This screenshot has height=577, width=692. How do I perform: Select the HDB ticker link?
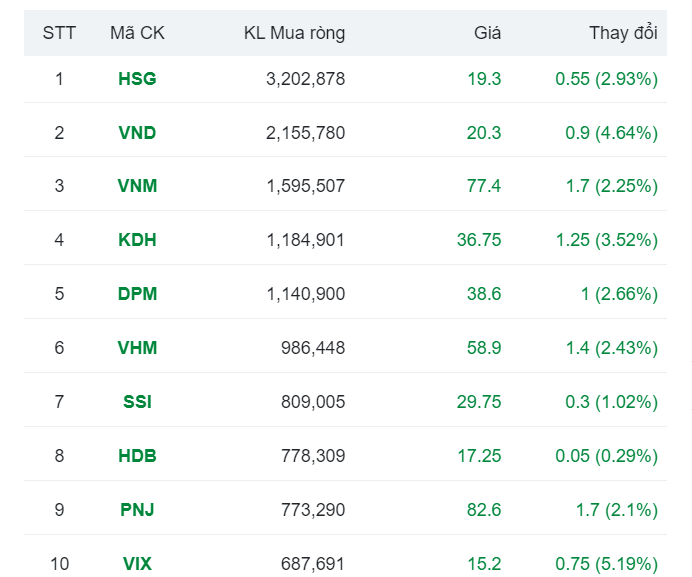[137, 457]
